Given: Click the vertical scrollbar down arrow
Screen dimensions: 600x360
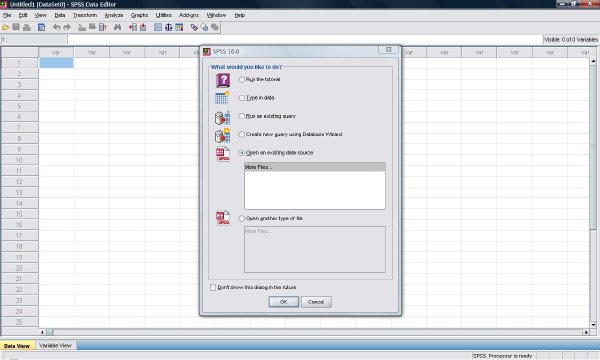Looking at the screenshot, I should 593,325.
